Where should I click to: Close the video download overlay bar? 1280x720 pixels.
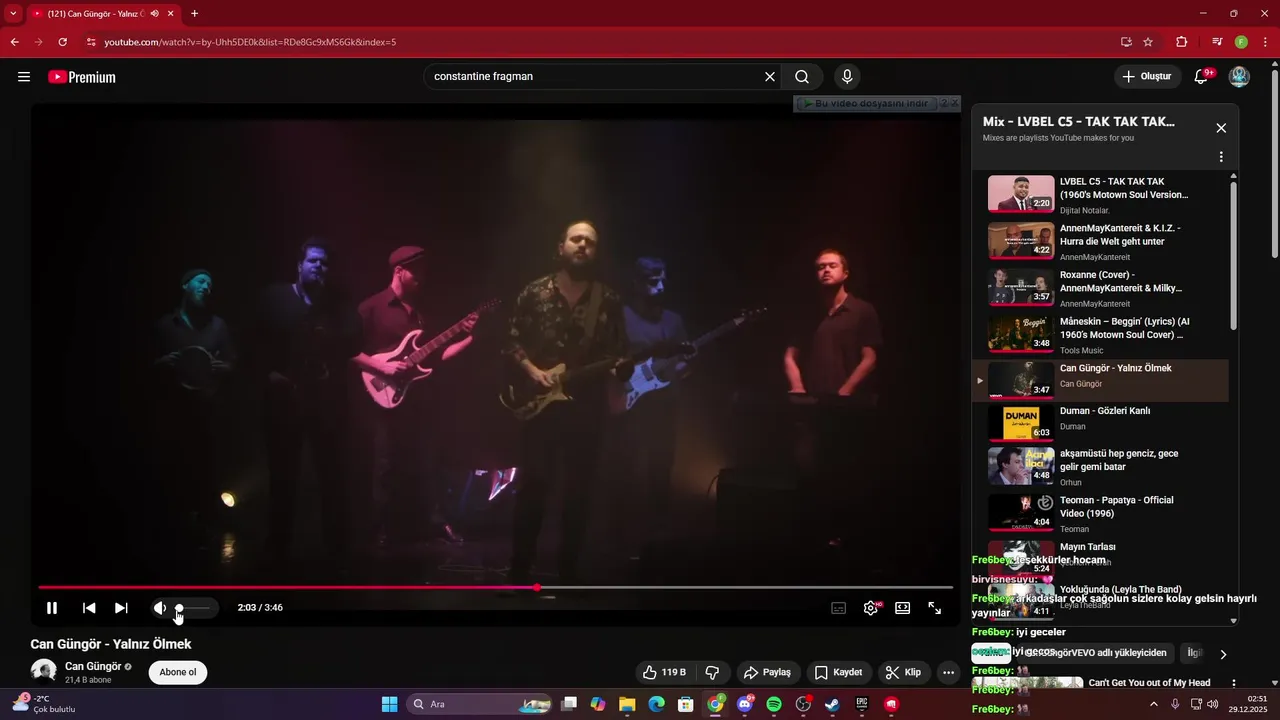click(955, 104)
